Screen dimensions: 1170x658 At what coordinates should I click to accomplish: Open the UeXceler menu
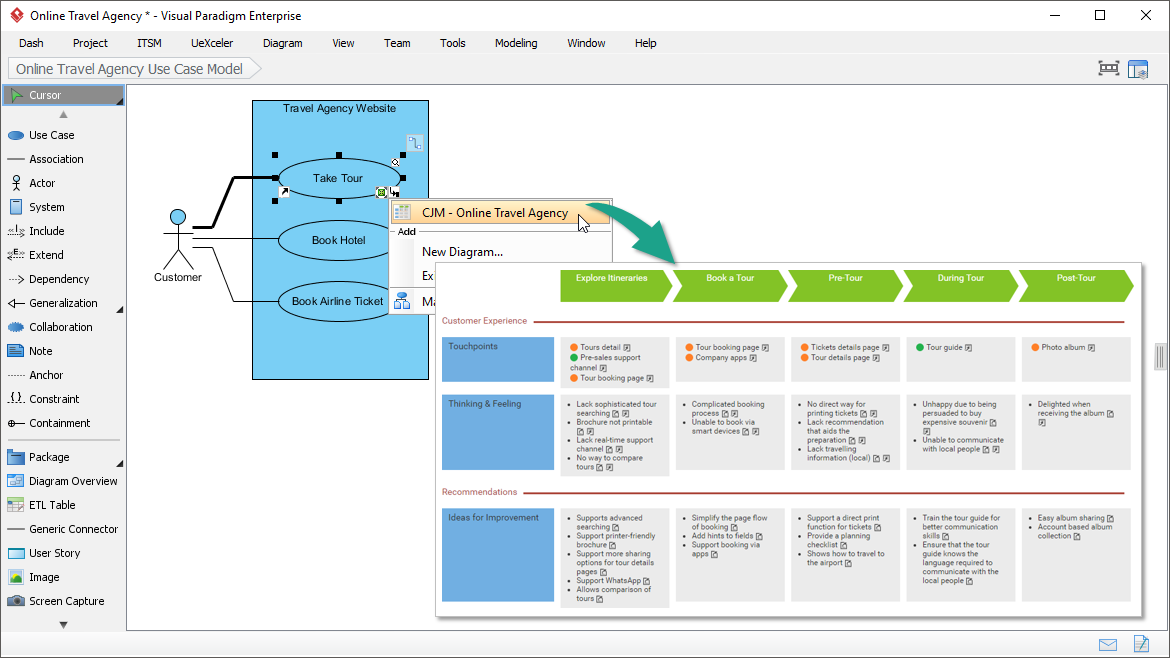click(212, 43)
